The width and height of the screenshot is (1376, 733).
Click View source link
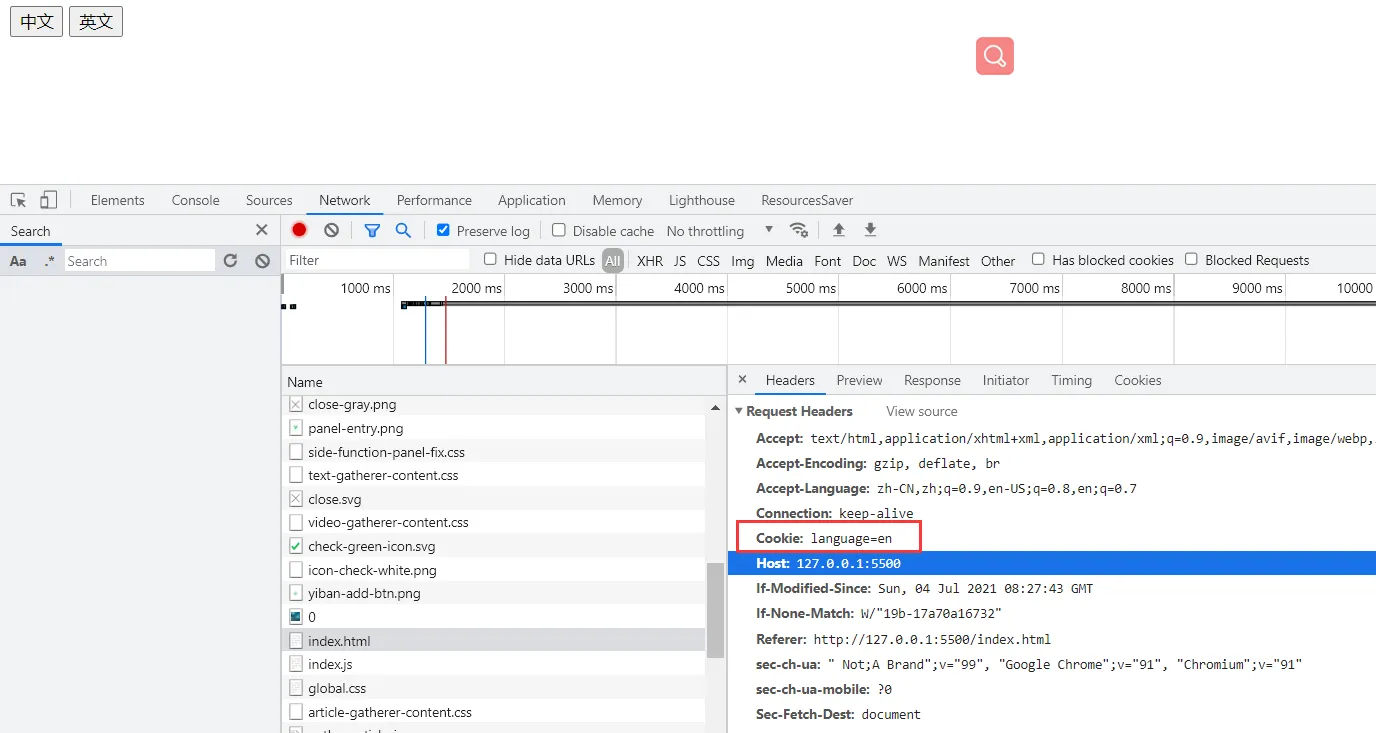click(921, 411)
